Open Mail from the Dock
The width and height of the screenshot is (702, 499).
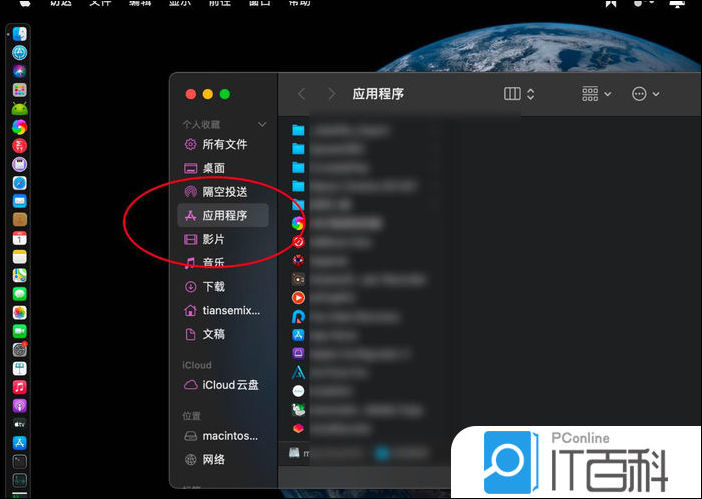tap(19, 201)
